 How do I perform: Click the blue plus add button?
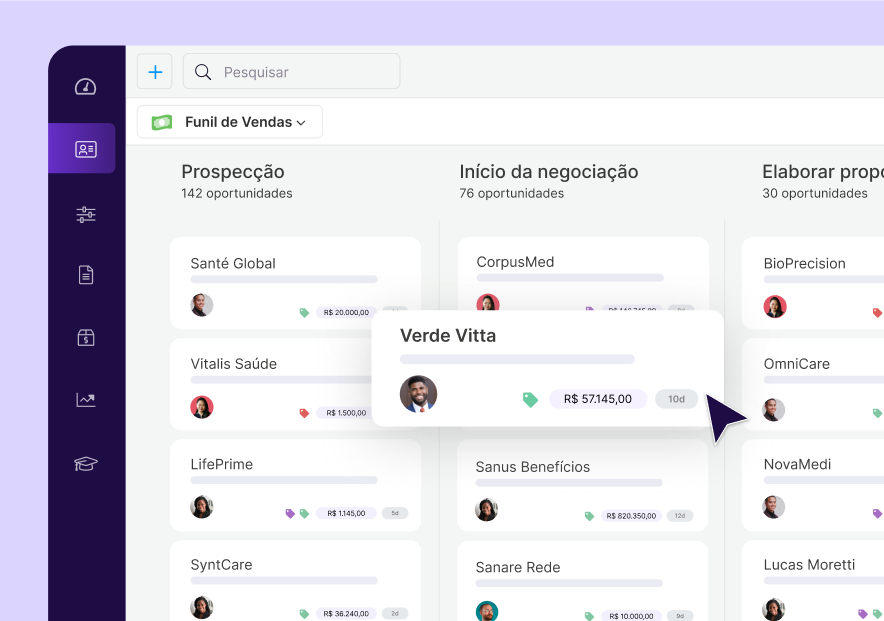[x=154, y=72]
